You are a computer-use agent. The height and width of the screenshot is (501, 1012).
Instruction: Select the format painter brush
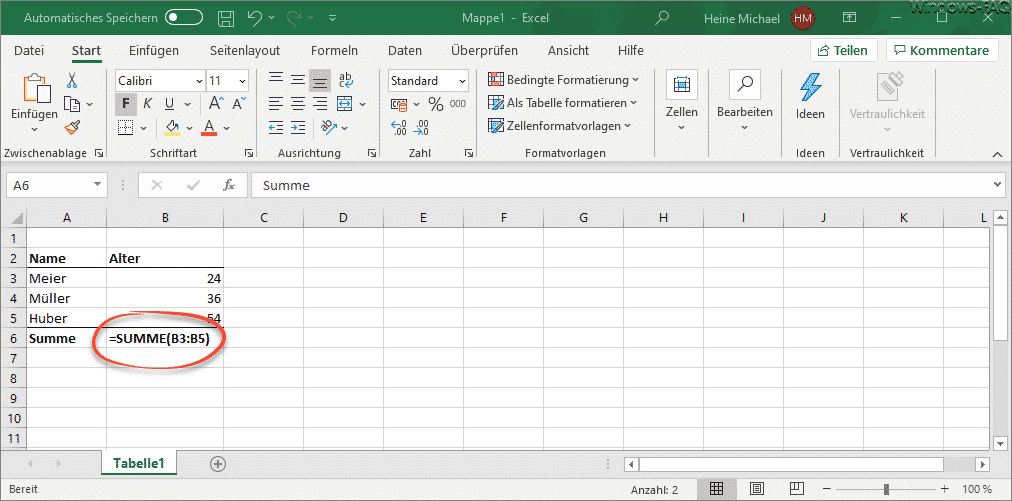[x=72, y=127]
